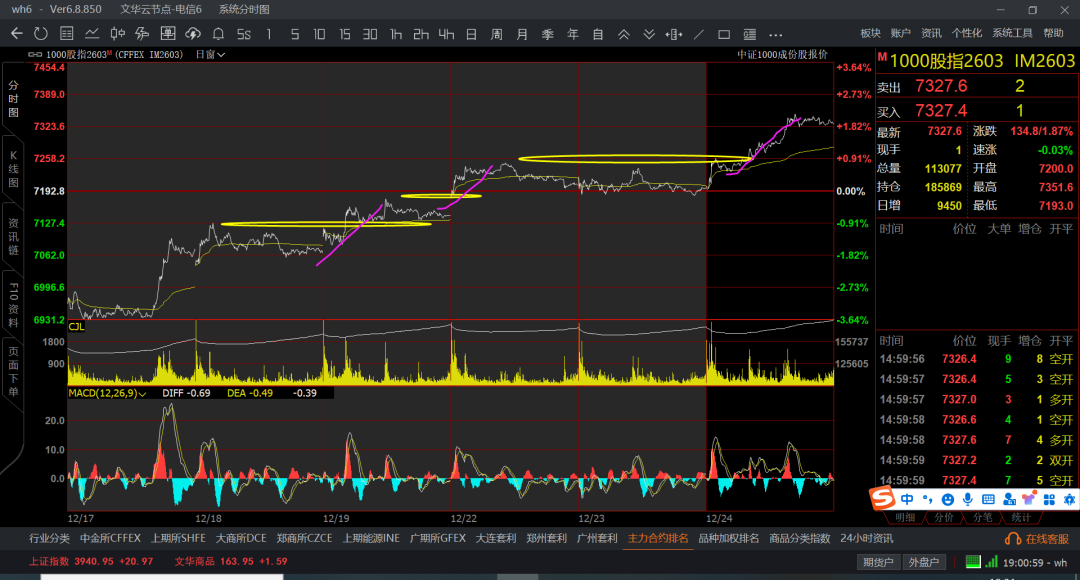Toggle Sogou input language 中 button
The height and width of the screenshot is (580, 1080).
point(906,498)
